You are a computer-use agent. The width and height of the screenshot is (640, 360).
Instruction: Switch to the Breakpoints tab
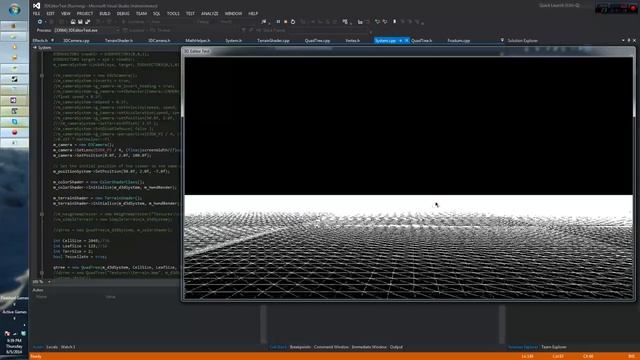(300, 347)
